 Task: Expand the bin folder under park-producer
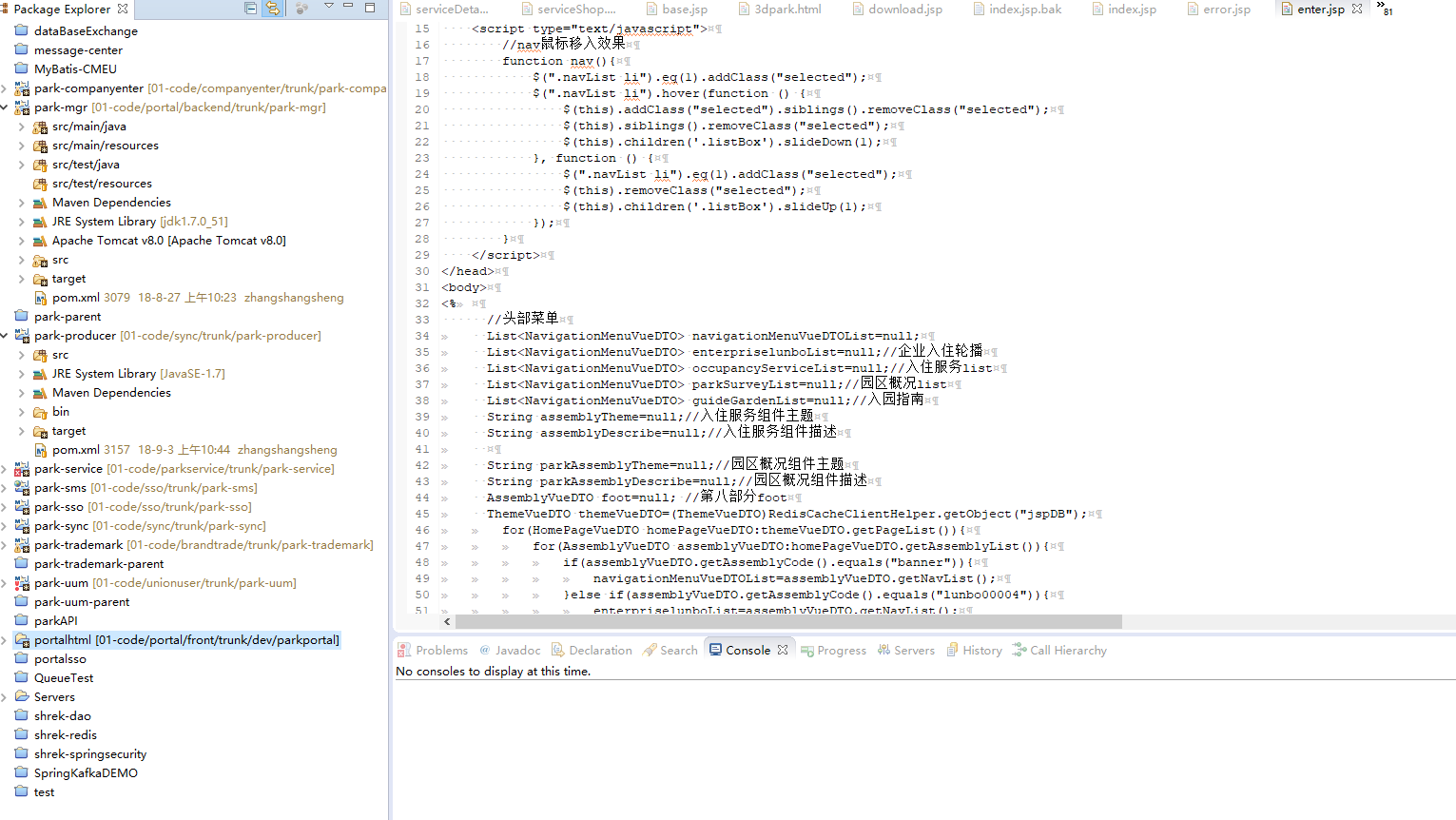(x=22, y=412)
